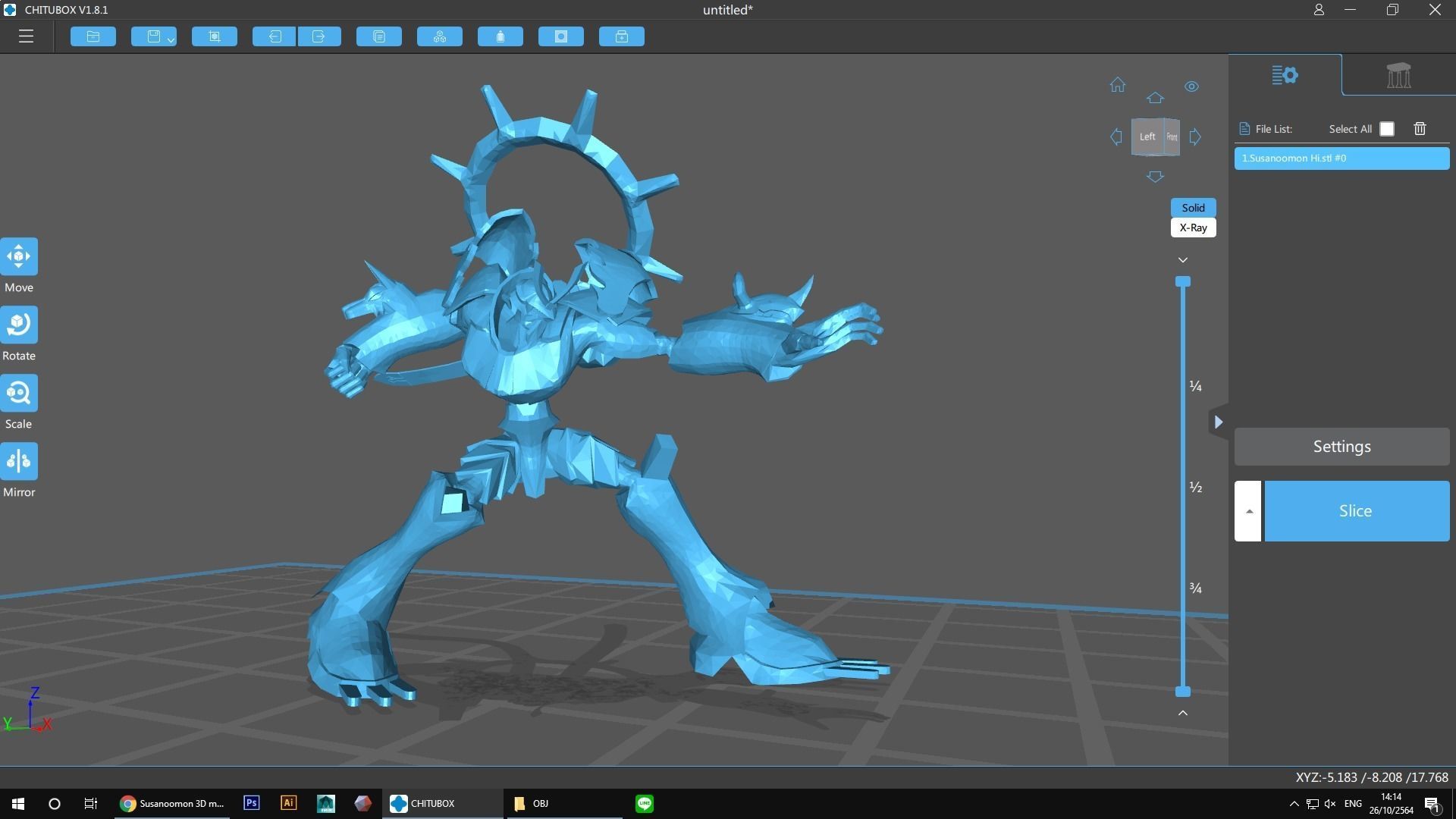Expand options arrow beside Slice
Viewport: 1456px width, 819px height.
[1248, 511]
